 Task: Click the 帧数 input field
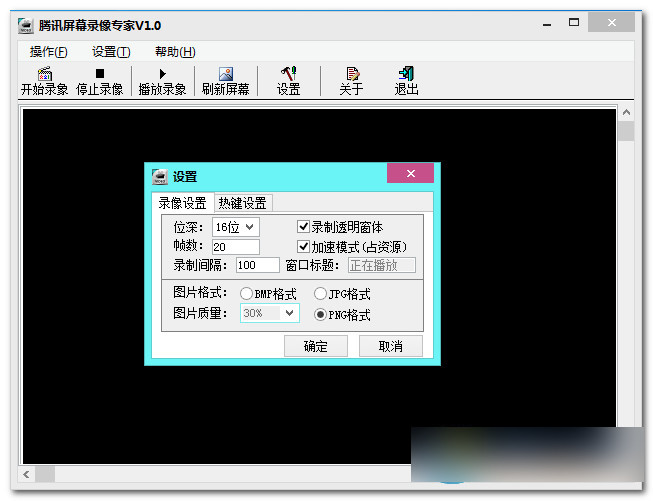(x=236, y=246)
